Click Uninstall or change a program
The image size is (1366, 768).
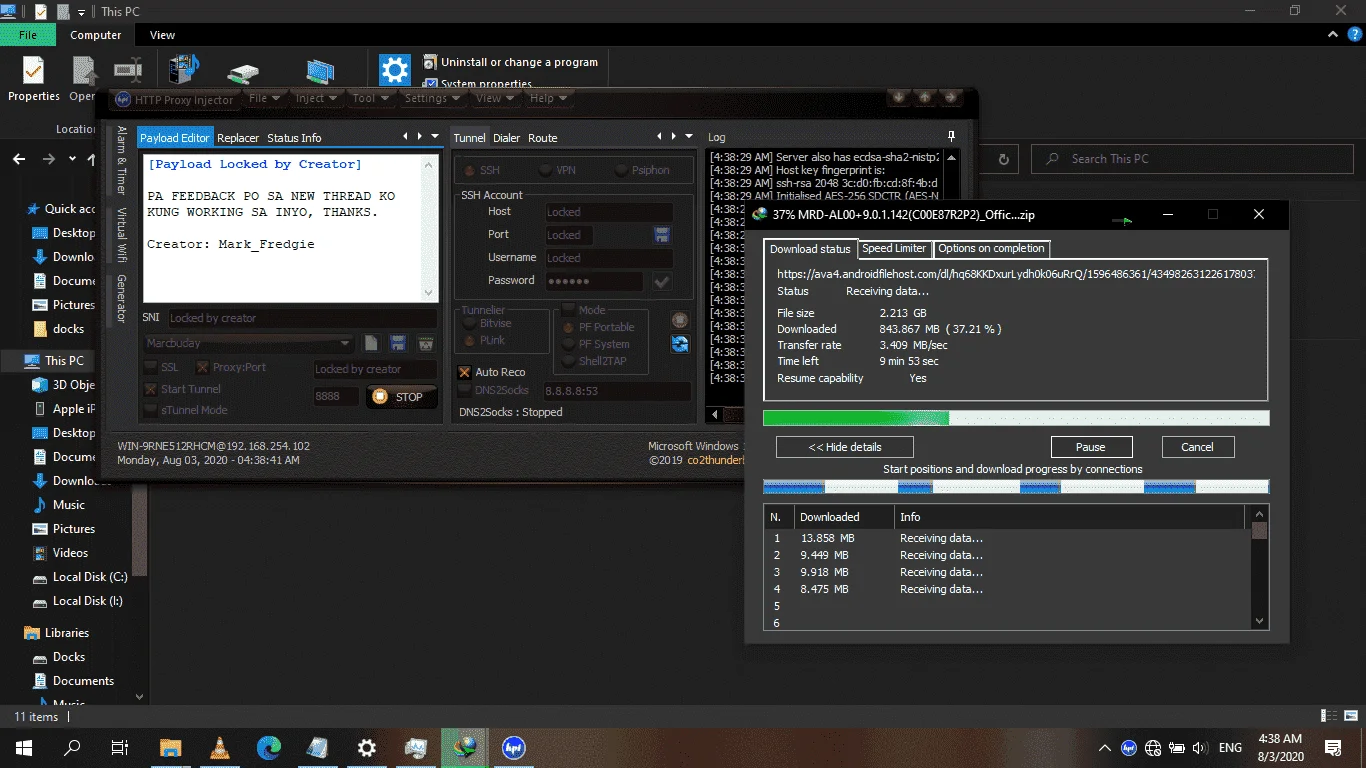click(x=511, y=62)
